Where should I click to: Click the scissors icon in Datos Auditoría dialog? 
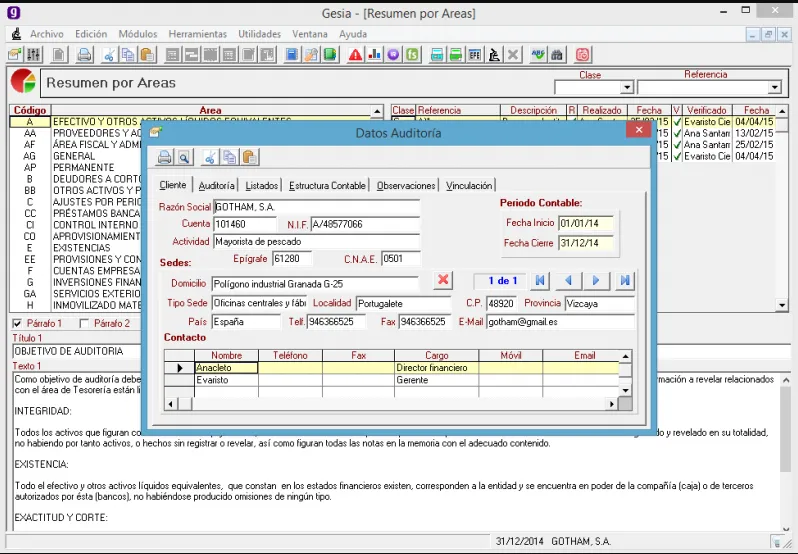point(210,157)
